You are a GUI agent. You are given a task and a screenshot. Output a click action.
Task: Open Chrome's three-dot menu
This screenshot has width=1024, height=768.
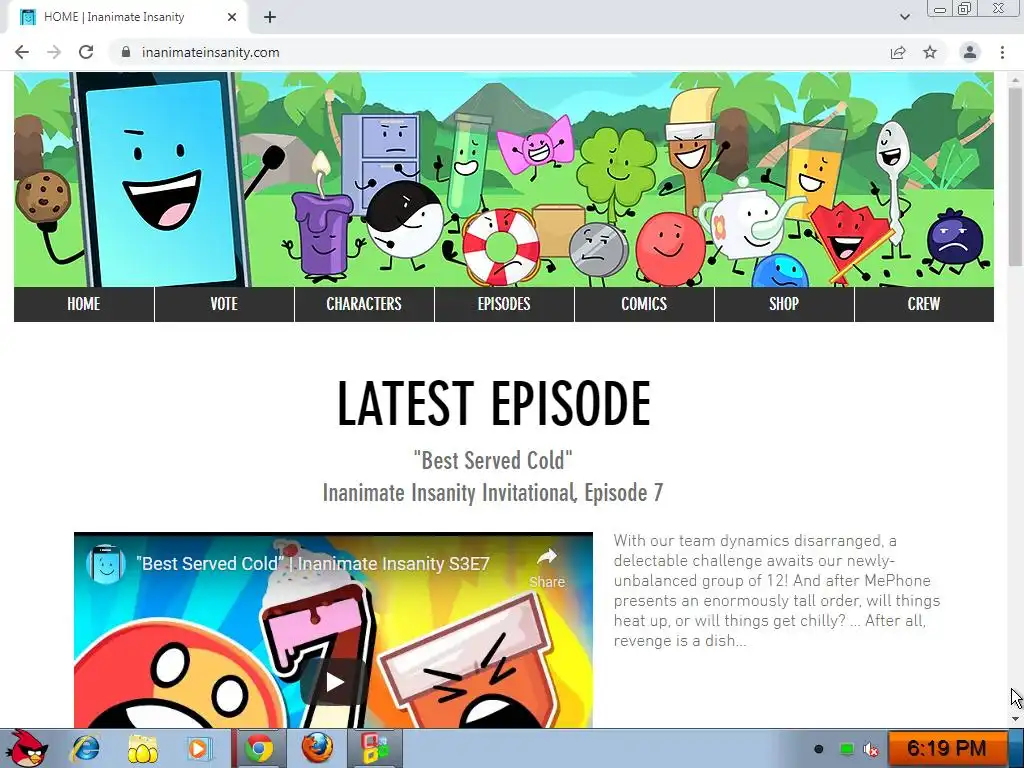[1002, 52]
